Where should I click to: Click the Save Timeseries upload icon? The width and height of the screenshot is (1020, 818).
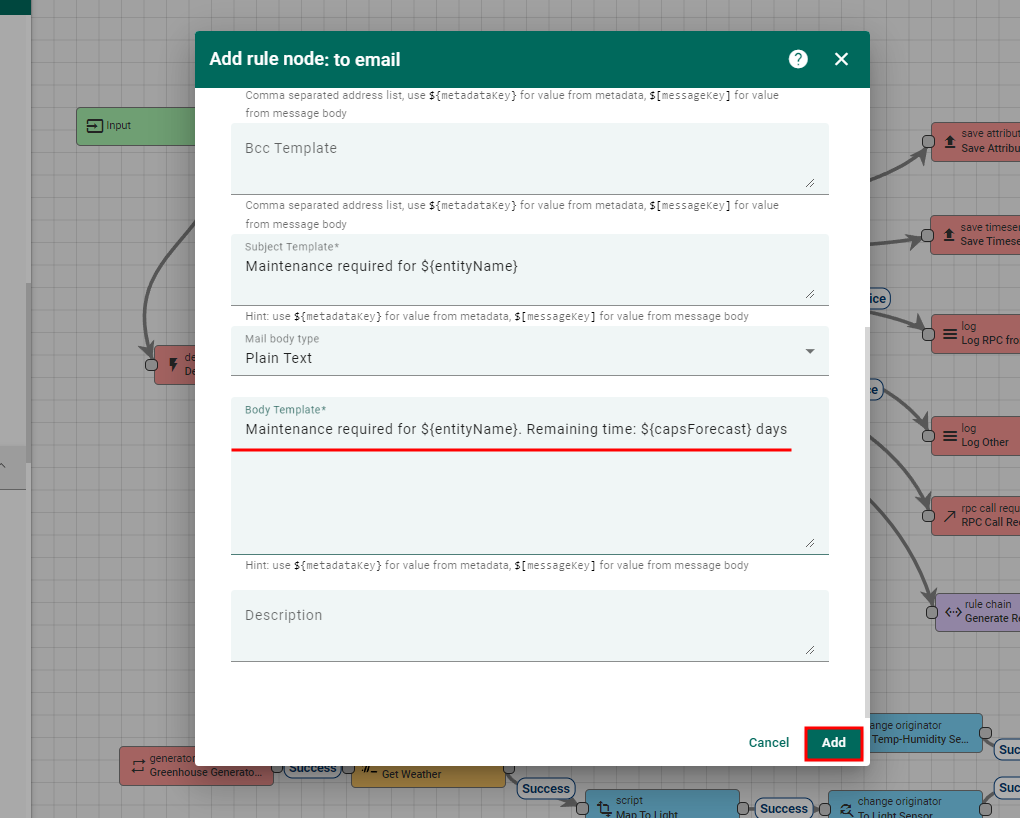[949, 234]
